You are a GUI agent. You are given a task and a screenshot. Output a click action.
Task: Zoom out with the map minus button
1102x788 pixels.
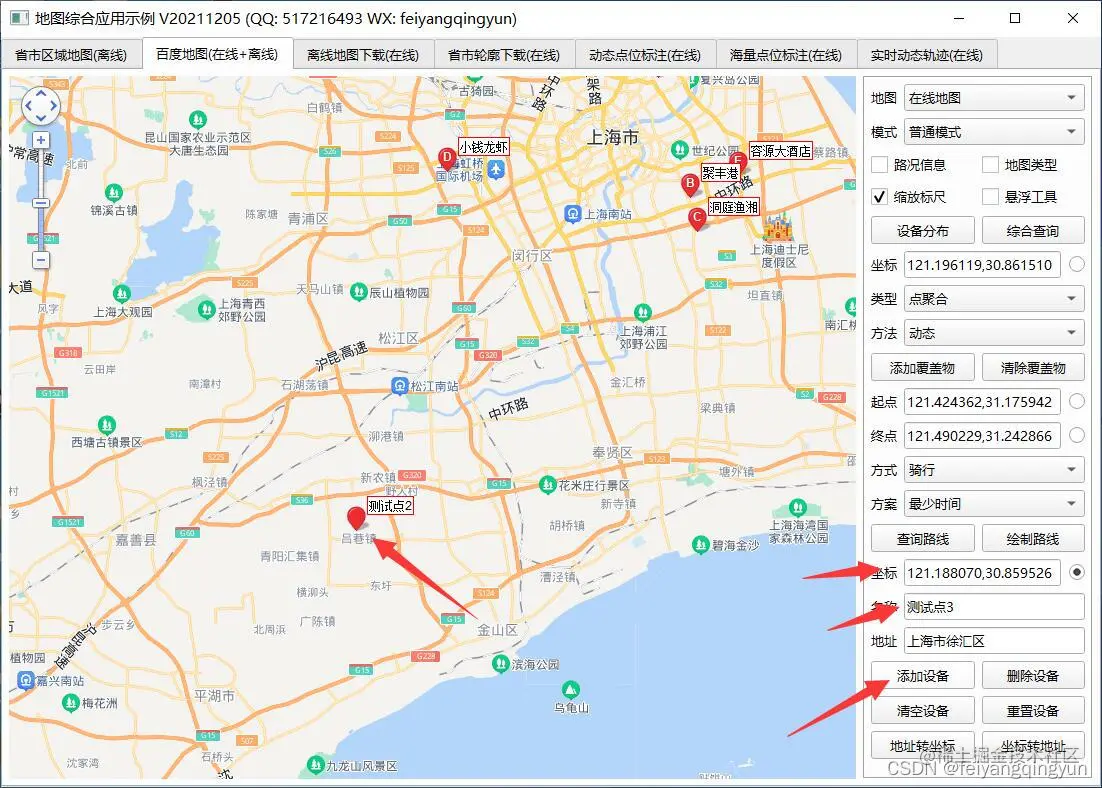tap(41, 260)
